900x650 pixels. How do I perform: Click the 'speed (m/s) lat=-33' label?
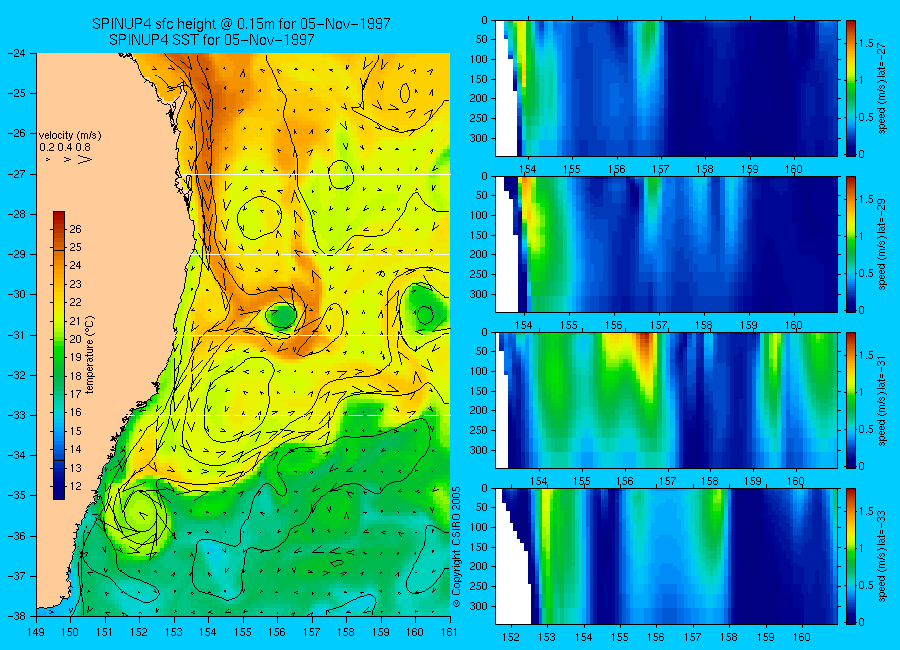coord(882,556)
